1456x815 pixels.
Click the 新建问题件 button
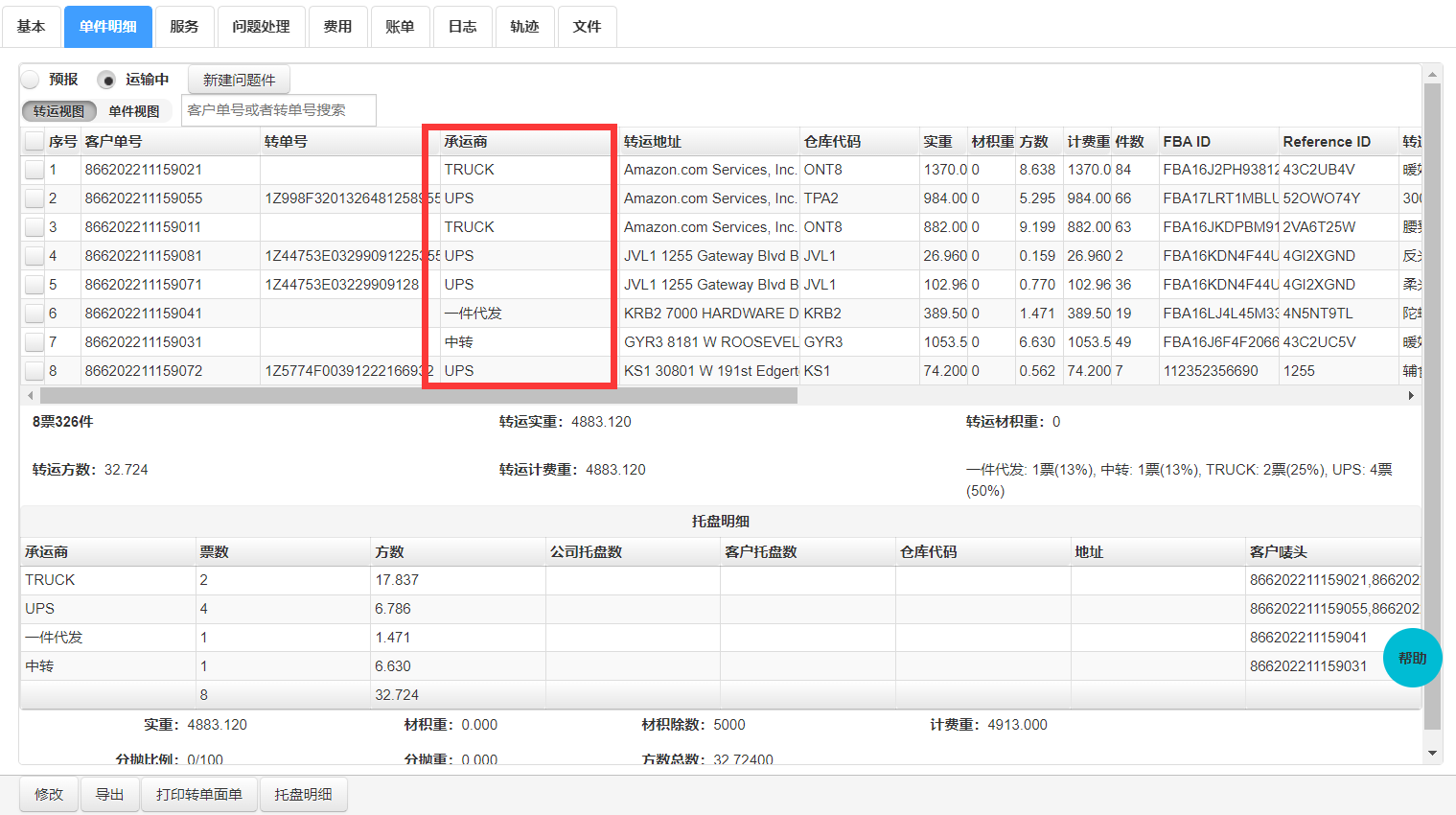(239, 80)
